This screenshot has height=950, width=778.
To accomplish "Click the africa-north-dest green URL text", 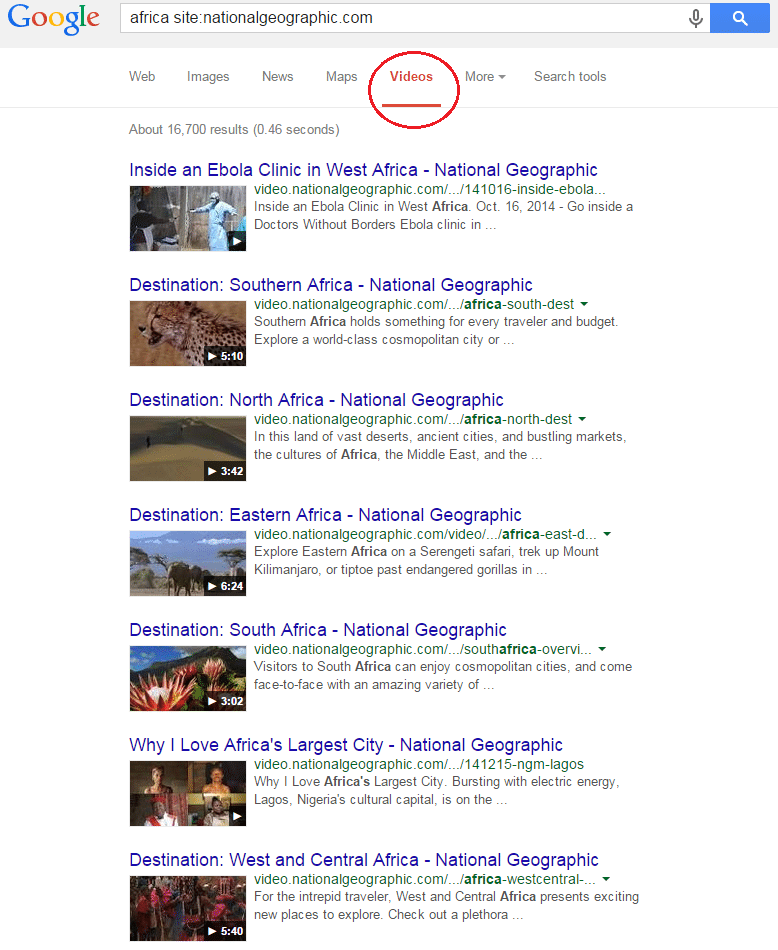I will tap(413, 419).
